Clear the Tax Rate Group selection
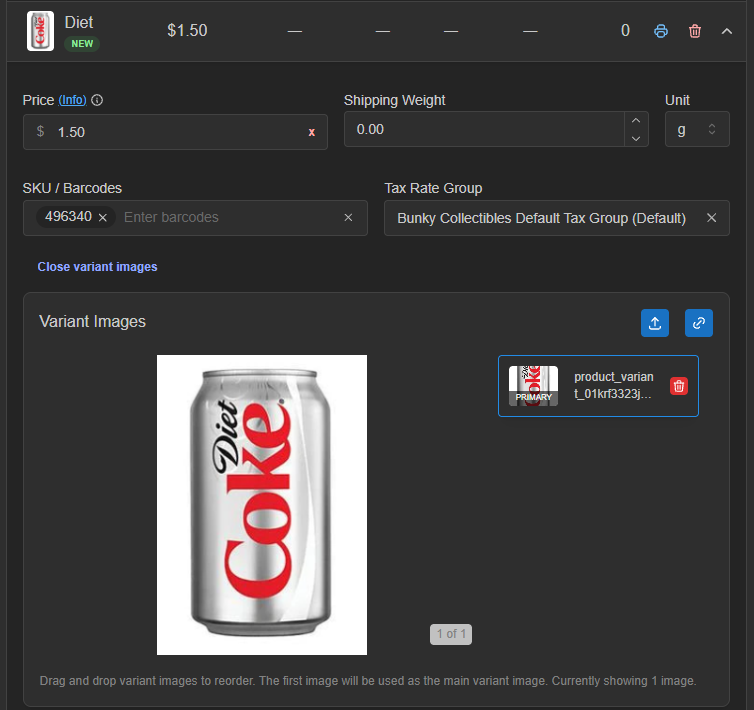 click(x=711, y=218)
